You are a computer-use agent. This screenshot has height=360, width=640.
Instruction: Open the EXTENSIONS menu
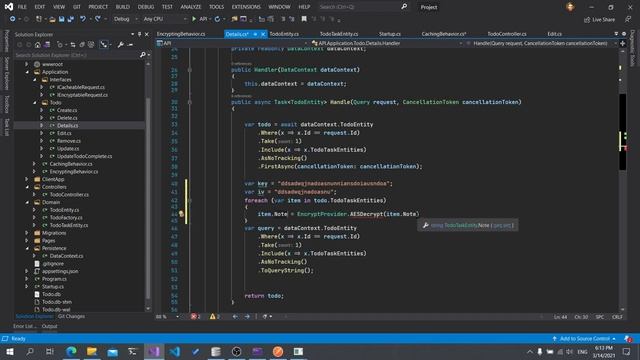(x=246, y=7)
